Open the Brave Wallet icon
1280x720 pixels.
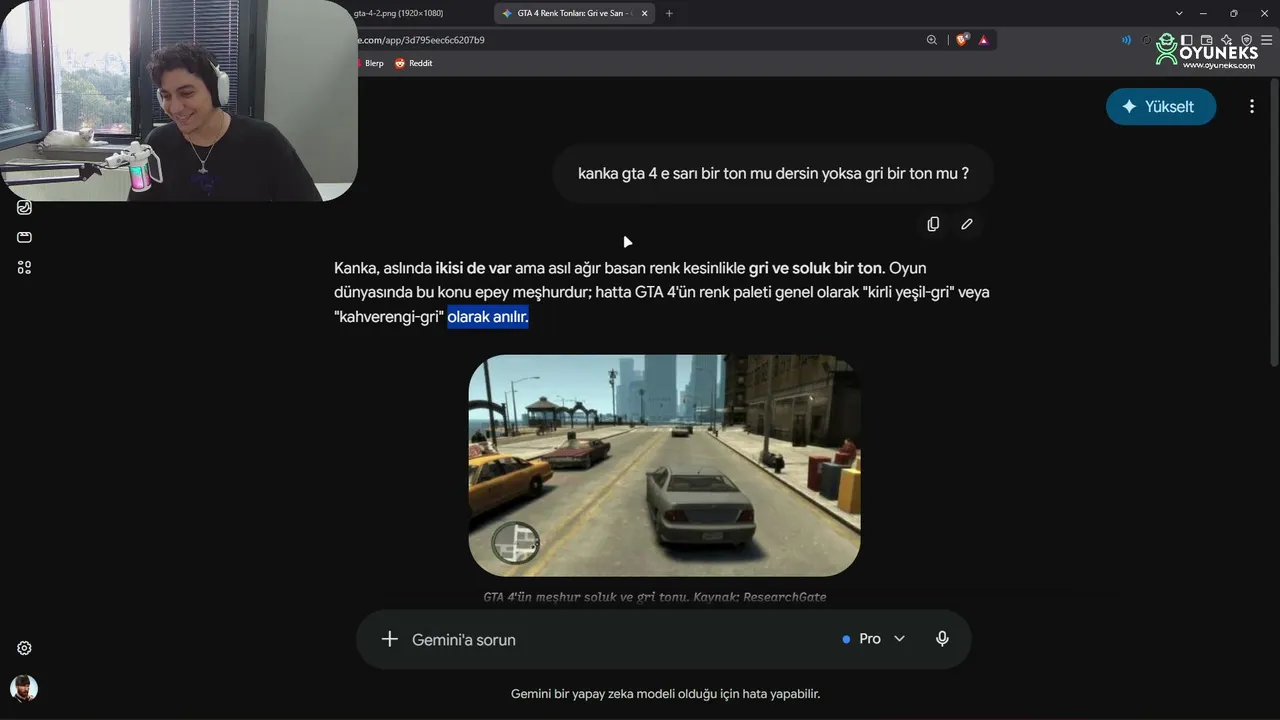[x=1206, y=40]
